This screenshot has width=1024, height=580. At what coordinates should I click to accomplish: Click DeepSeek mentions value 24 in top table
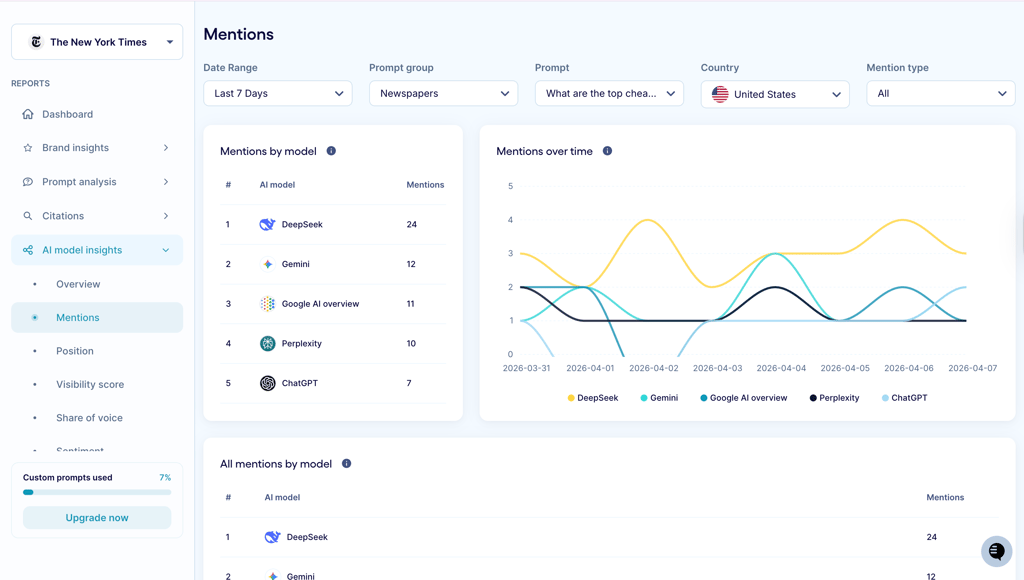(x=411, y=225)
